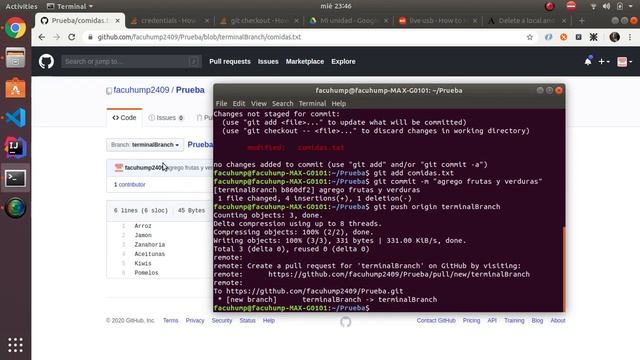This screenshot has height=360, width=640.
Task: Open a new Chrome tab
Action: [x=582, y=20]
